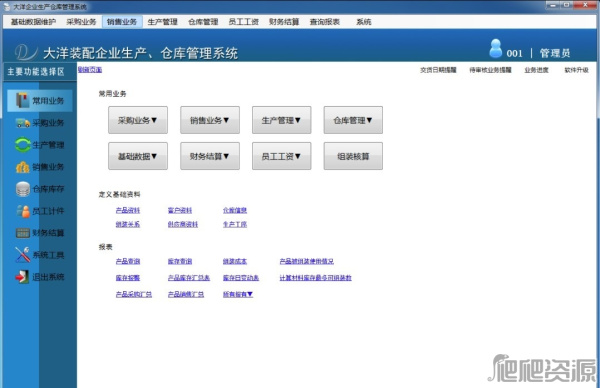Expand the 财务结算▼ dropdown button
Screen dimensions: 600x388
tap(210, 156)
